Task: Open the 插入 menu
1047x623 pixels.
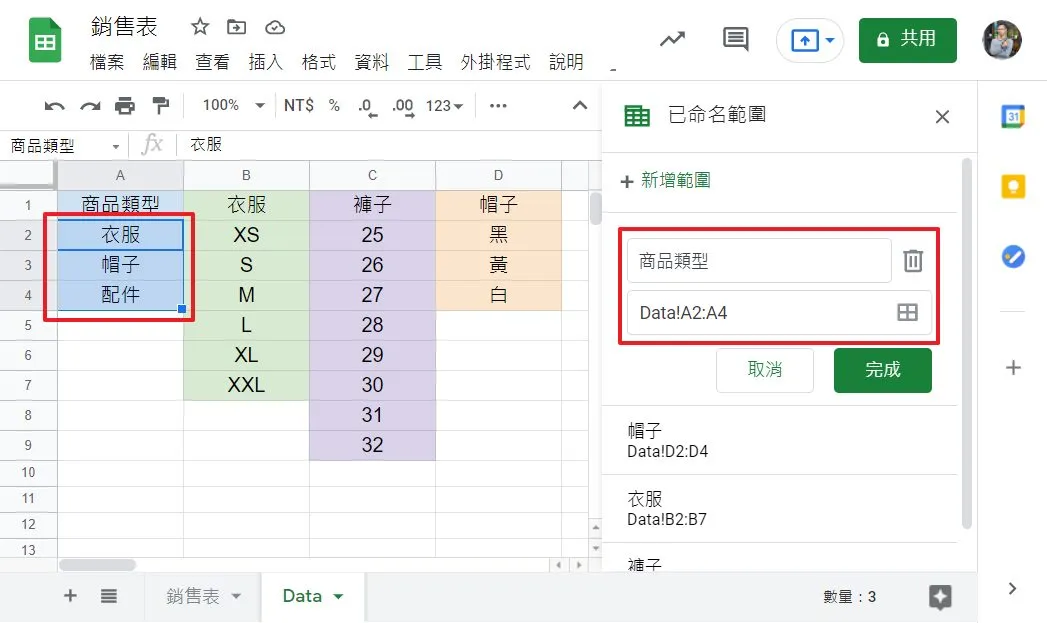Action: [266, 62]
